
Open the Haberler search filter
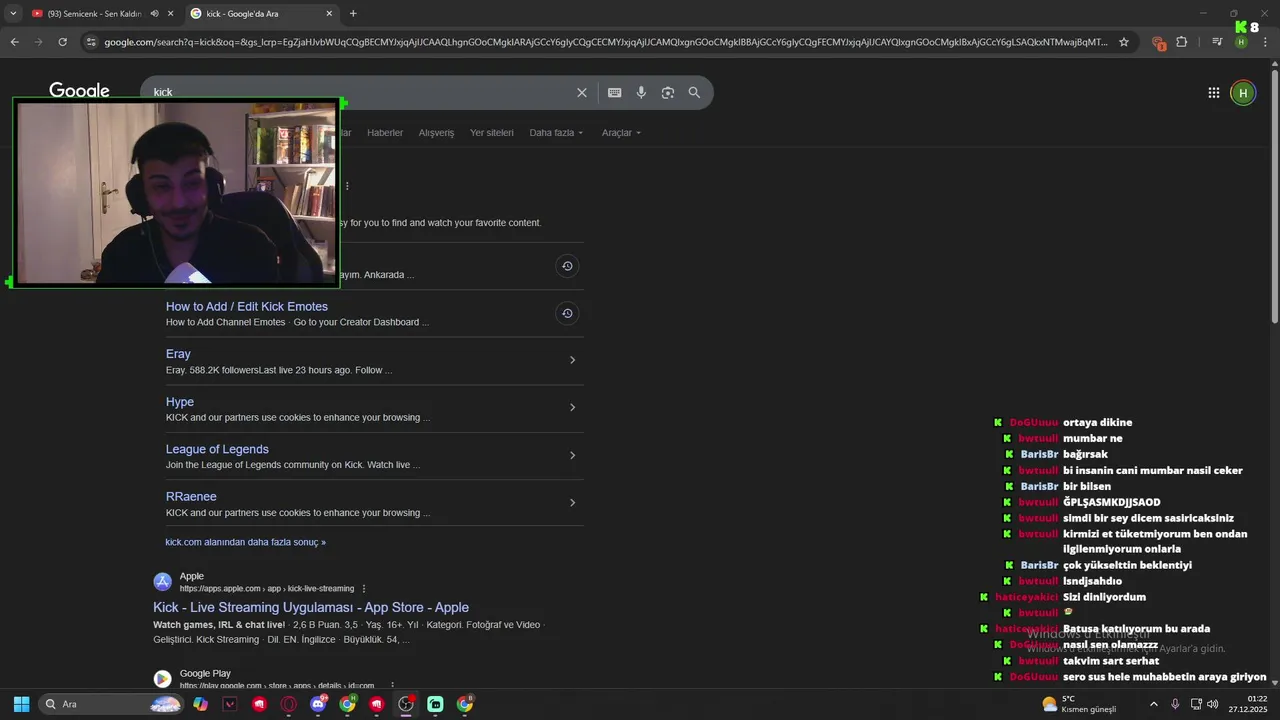[385, 133]
